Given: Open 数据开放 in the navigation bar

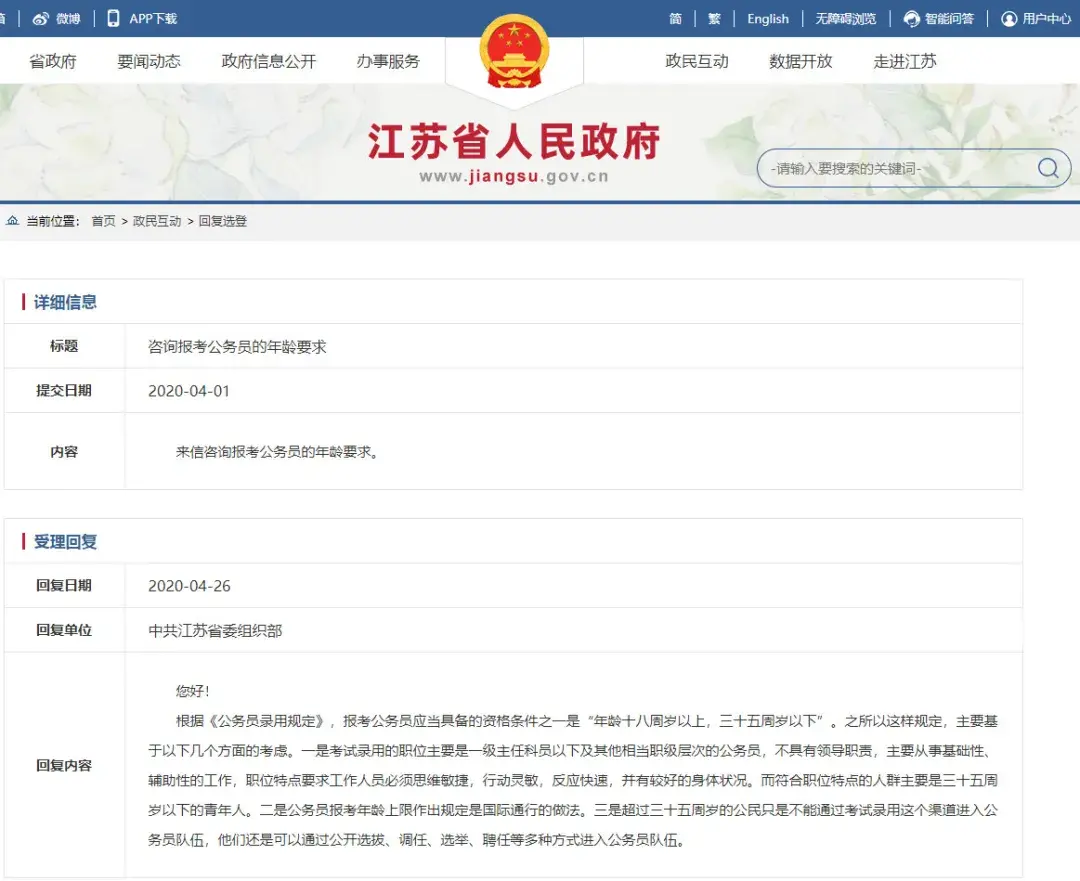Looking at the screenshot, I should click(x=800, y=61).
